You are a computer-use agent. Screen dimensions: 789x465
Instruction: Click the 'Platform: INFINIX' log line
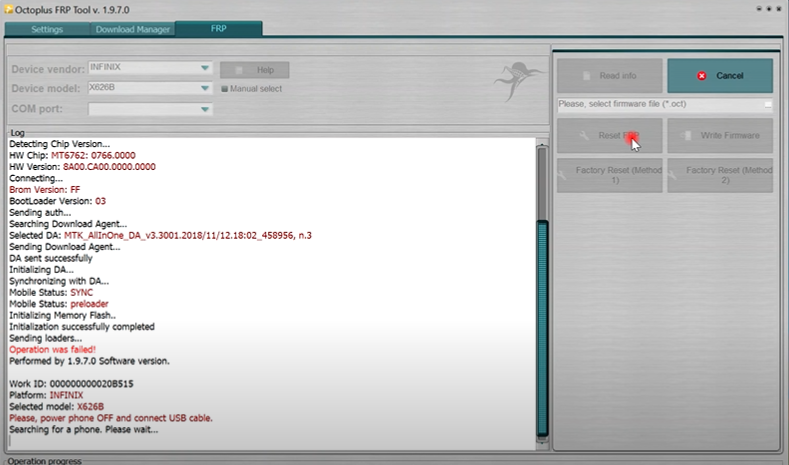46,396
